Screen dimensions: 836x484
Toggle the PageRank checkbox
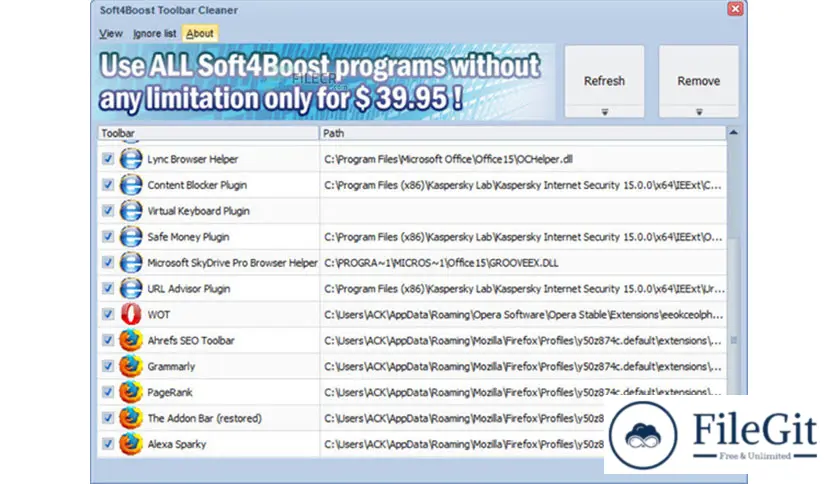[x=108, y=392]
